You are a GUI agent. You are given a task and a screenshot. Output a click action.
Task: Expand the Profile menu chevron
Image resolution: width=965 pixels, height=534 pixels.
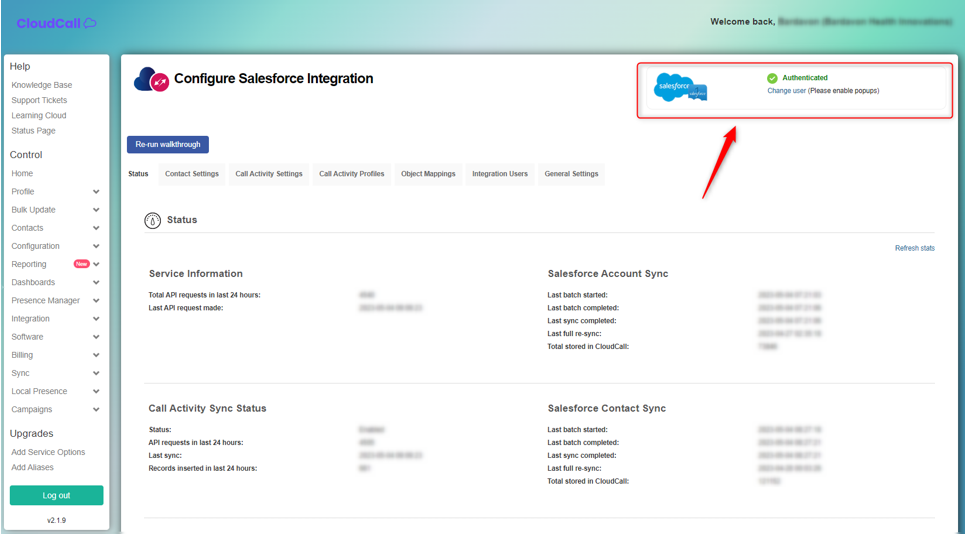[96, 192]
